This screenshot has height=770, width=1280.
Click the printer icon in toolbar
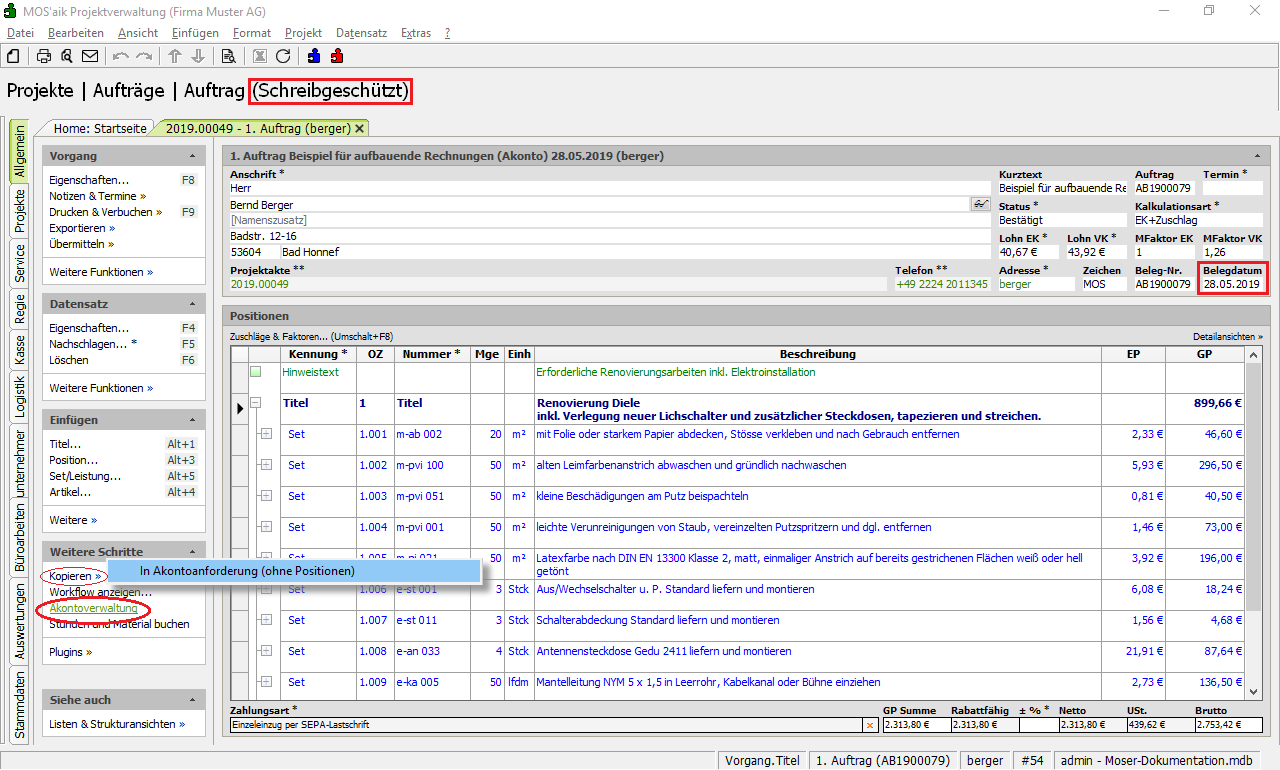click(44, 56)
